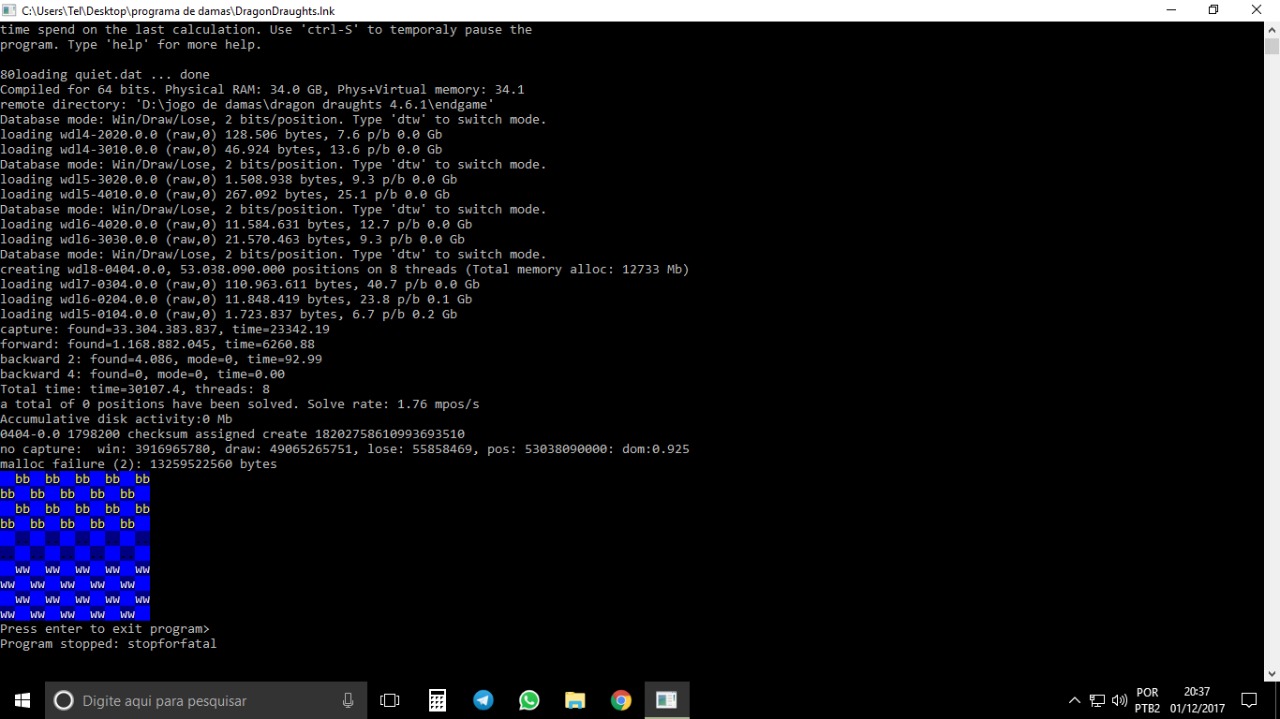Viewport: 1280px width, 719px height.
Task: Maximize the DragonDraughts console window
Action: 1213,10
